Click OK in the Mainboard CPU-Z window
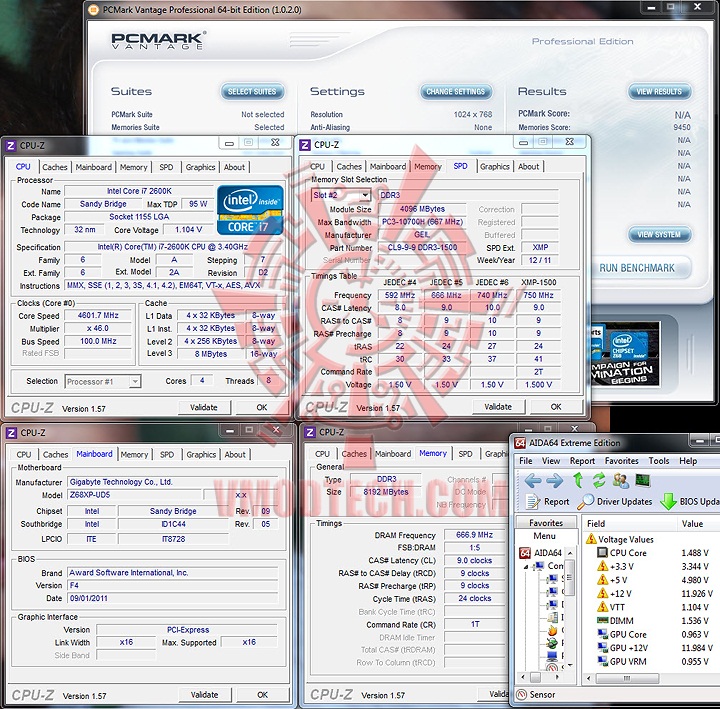Image resolution: width=720 pixels, height=709 pixels. [263, 695]
